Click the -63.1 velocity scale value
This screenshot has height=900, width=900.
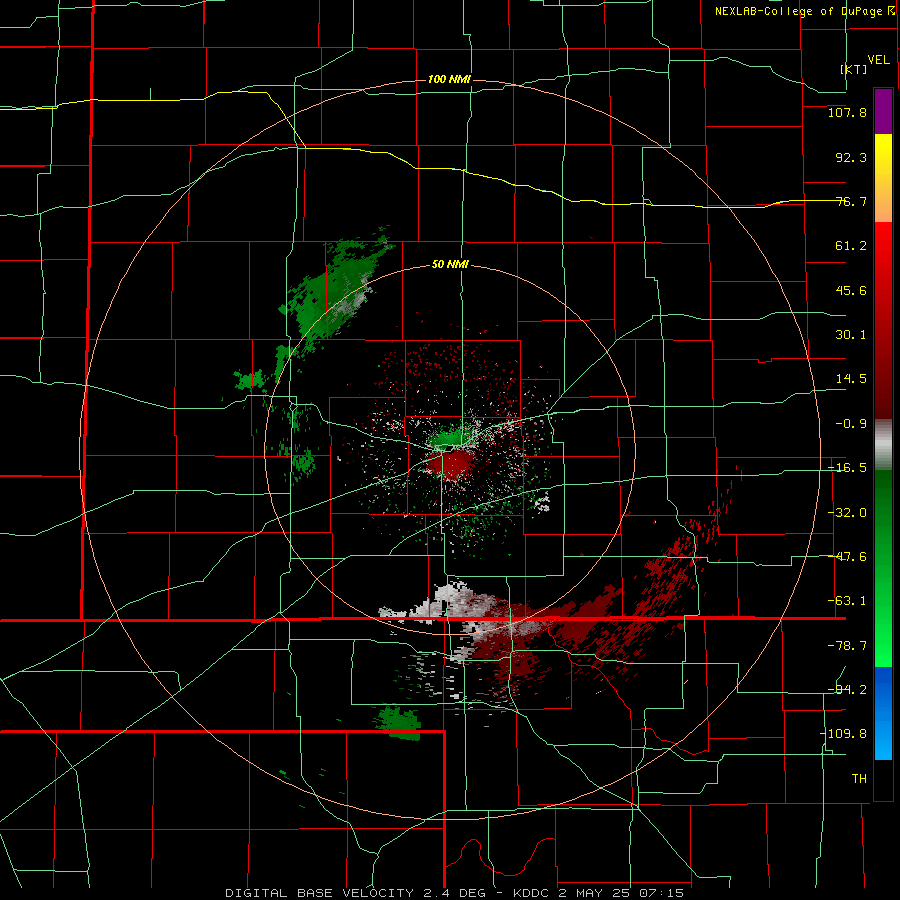[x=847, y=601]
